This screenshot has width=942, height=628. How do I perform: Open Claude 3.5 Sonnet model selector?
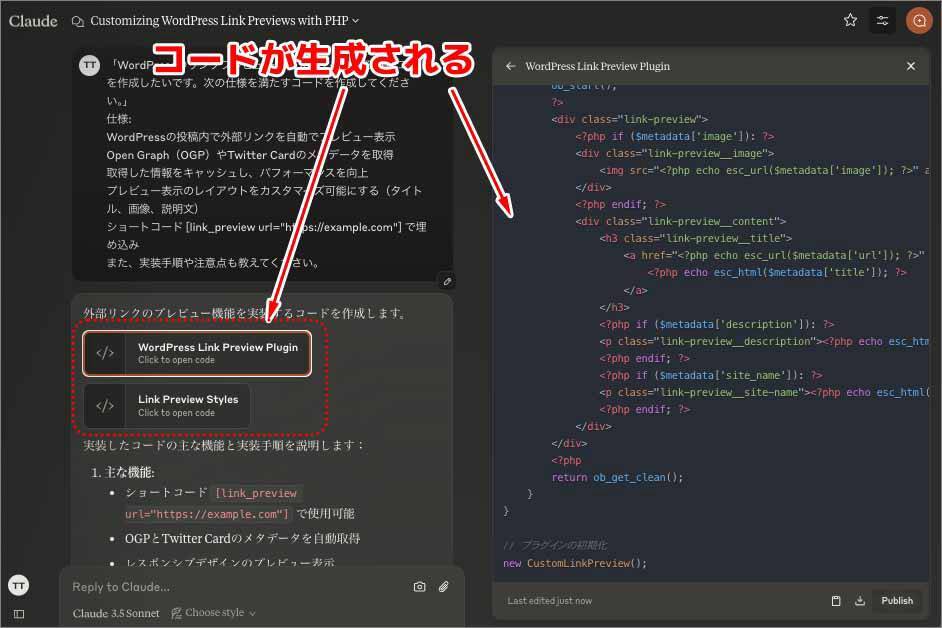point(116,613)
